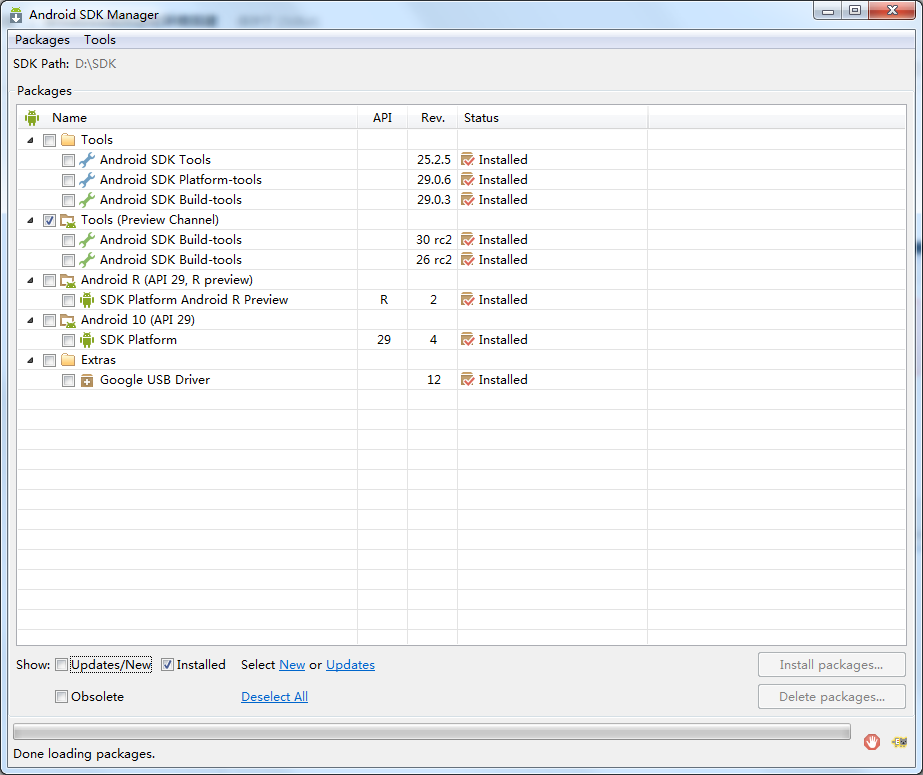
Task: Click the Tools folder icon
Action: [68, 140]
